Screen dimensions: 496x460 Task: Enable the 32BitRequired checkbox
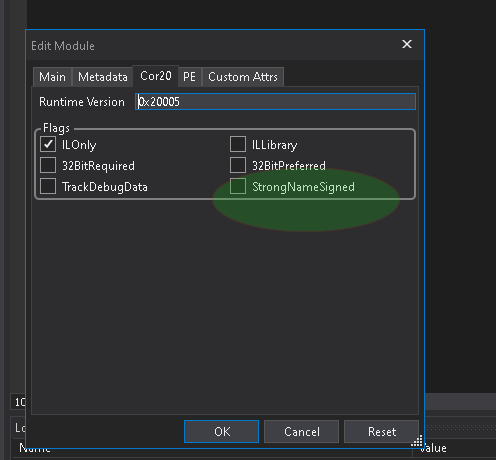[48, 165]
